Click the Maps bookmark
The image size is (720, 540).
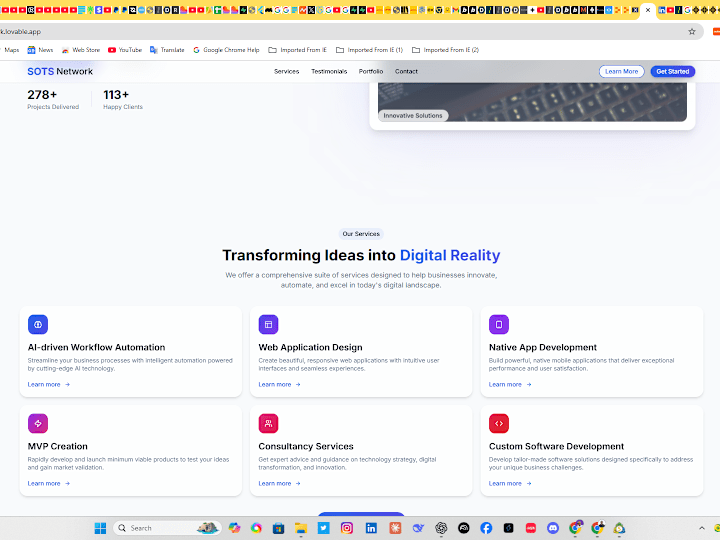(11, 50)
